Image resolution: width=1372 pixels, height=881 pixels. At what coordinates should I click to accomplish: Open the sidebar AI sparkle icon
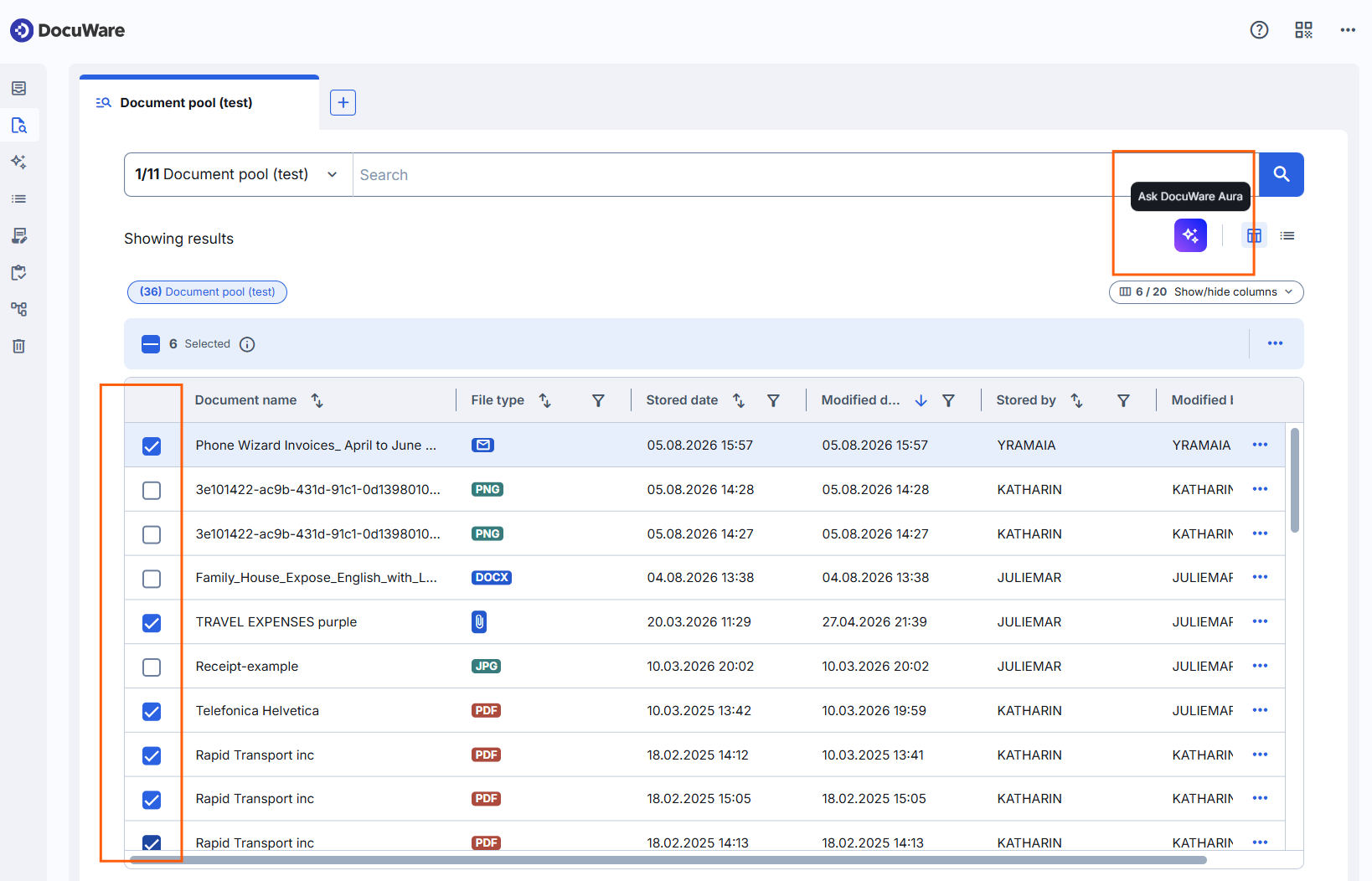click(x=19, y=162)
